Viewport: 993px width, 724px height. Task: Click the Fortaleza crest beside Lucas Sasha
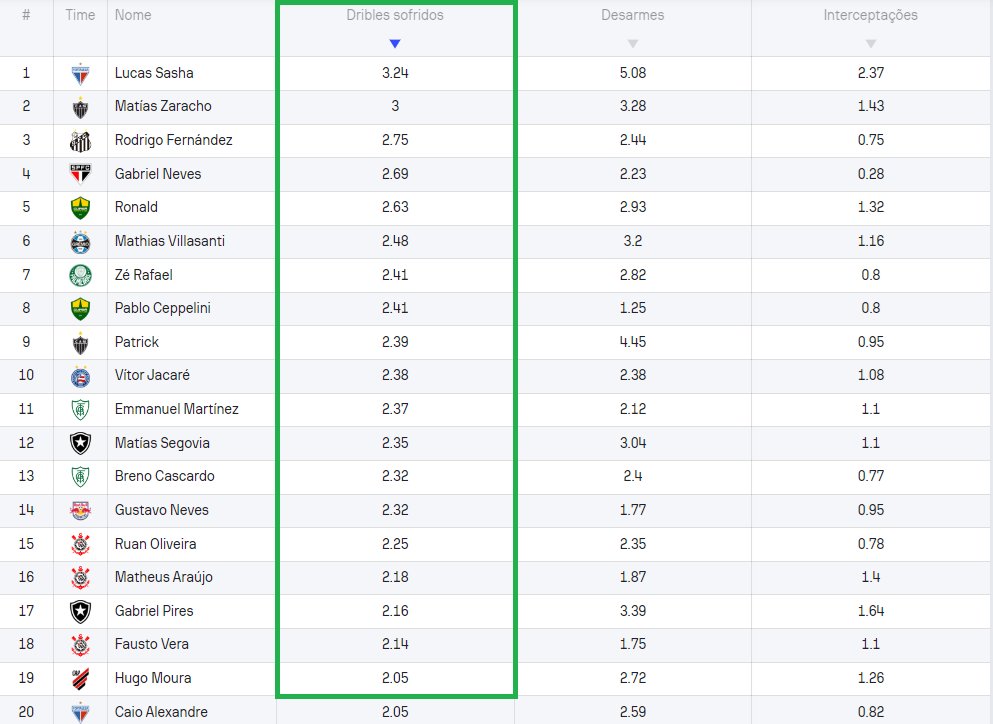pos(80,73)
